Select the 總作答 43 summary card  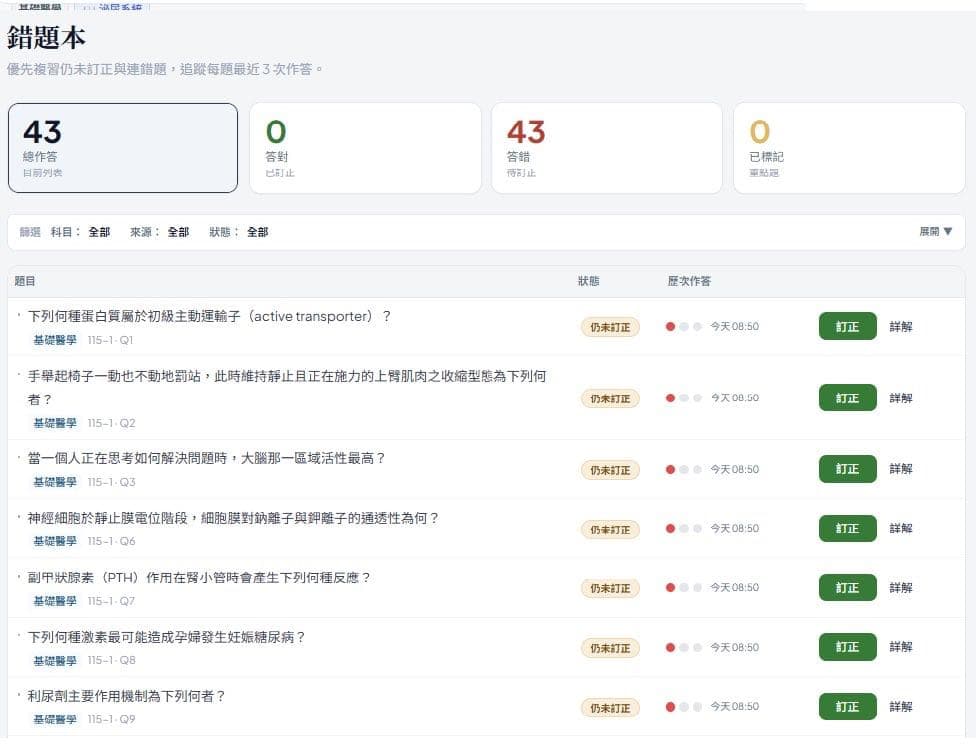[x=123, y=148]
